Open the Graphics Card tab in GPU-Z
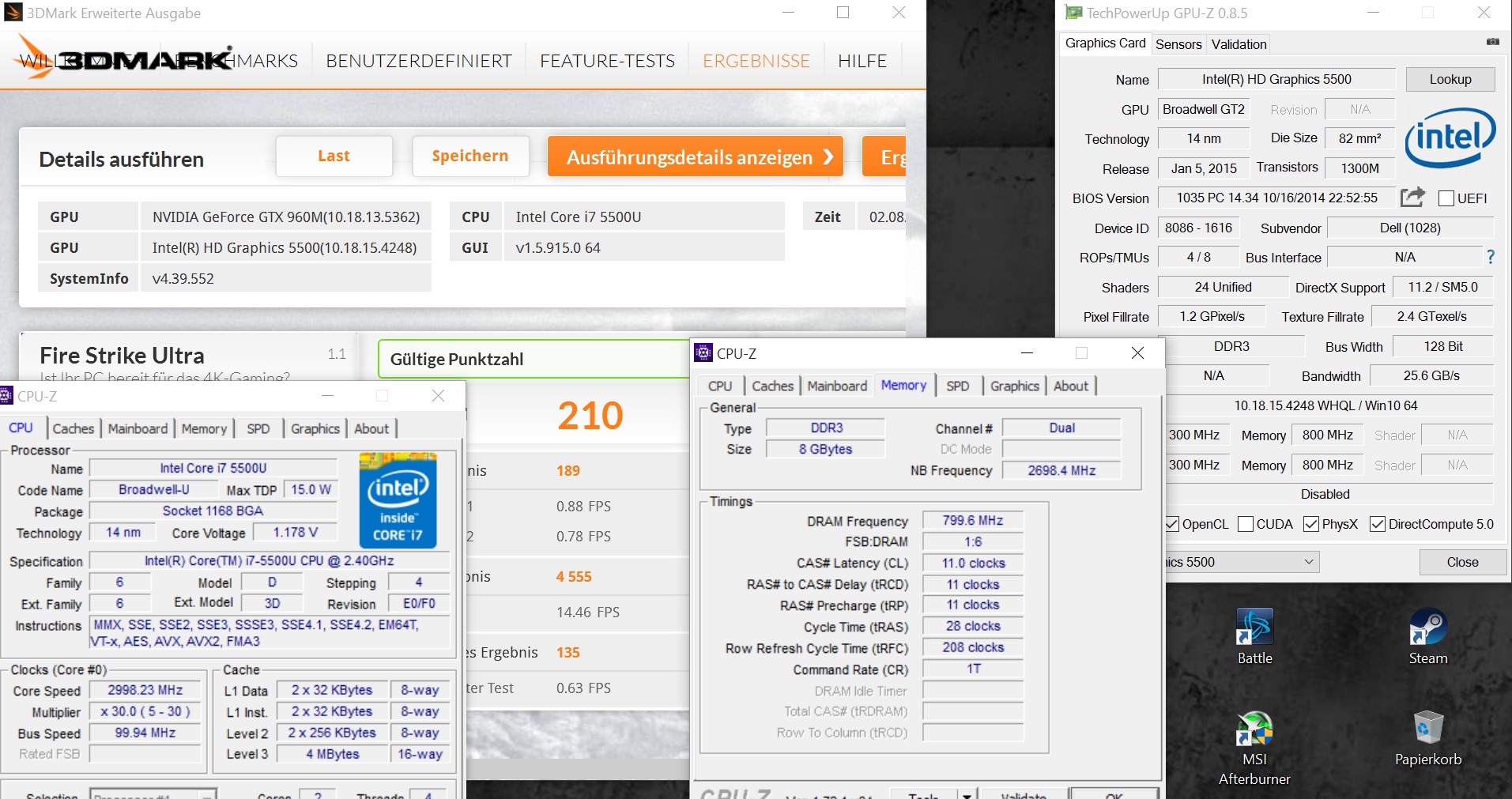Image resolution: width=1512 pixels, height=799 pixels. (x=1105, y=43)
